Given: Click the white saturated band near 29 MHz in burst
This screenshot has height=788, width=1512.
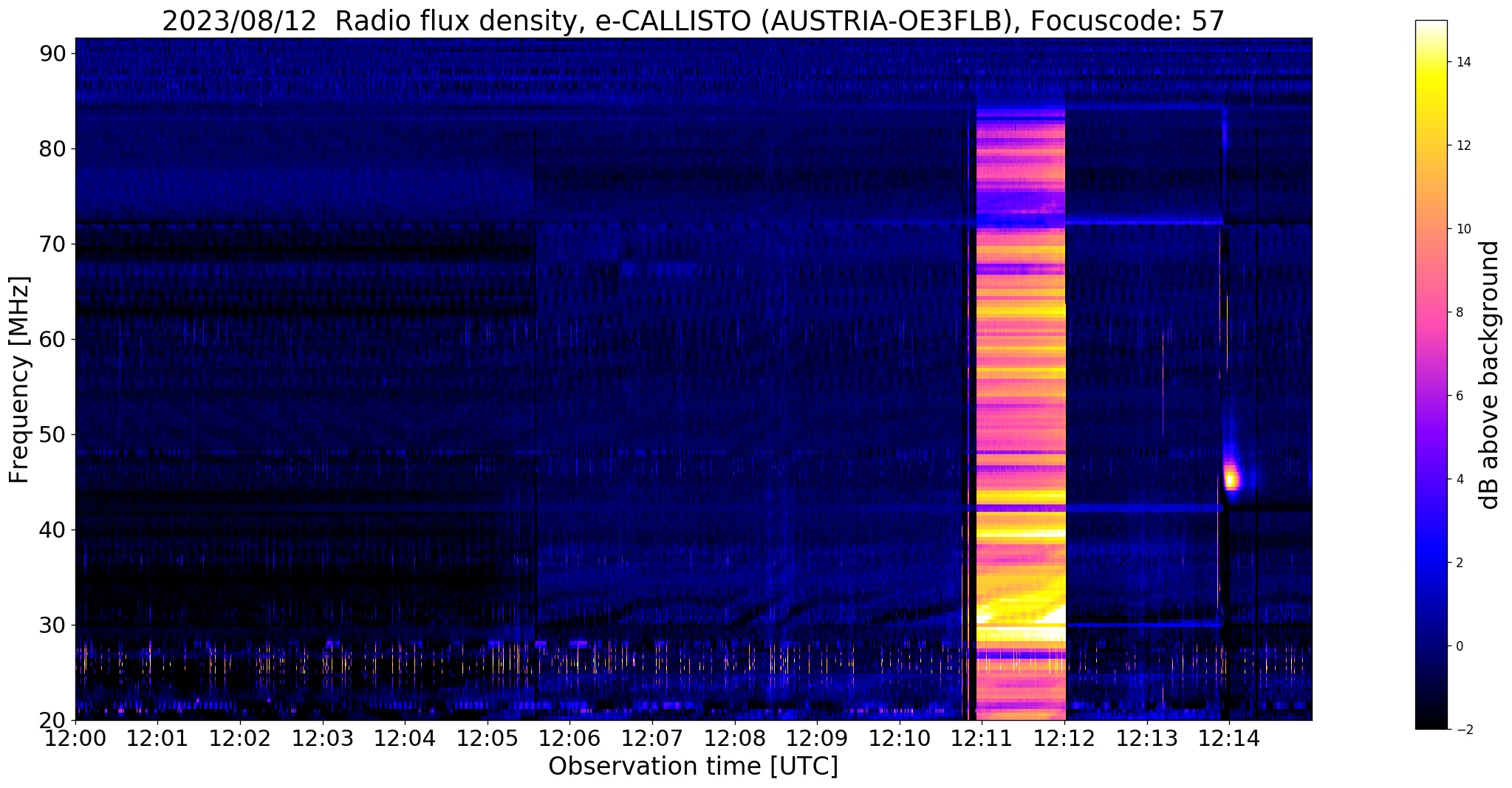Looking at the screenshot, I should click(1021, 633).
